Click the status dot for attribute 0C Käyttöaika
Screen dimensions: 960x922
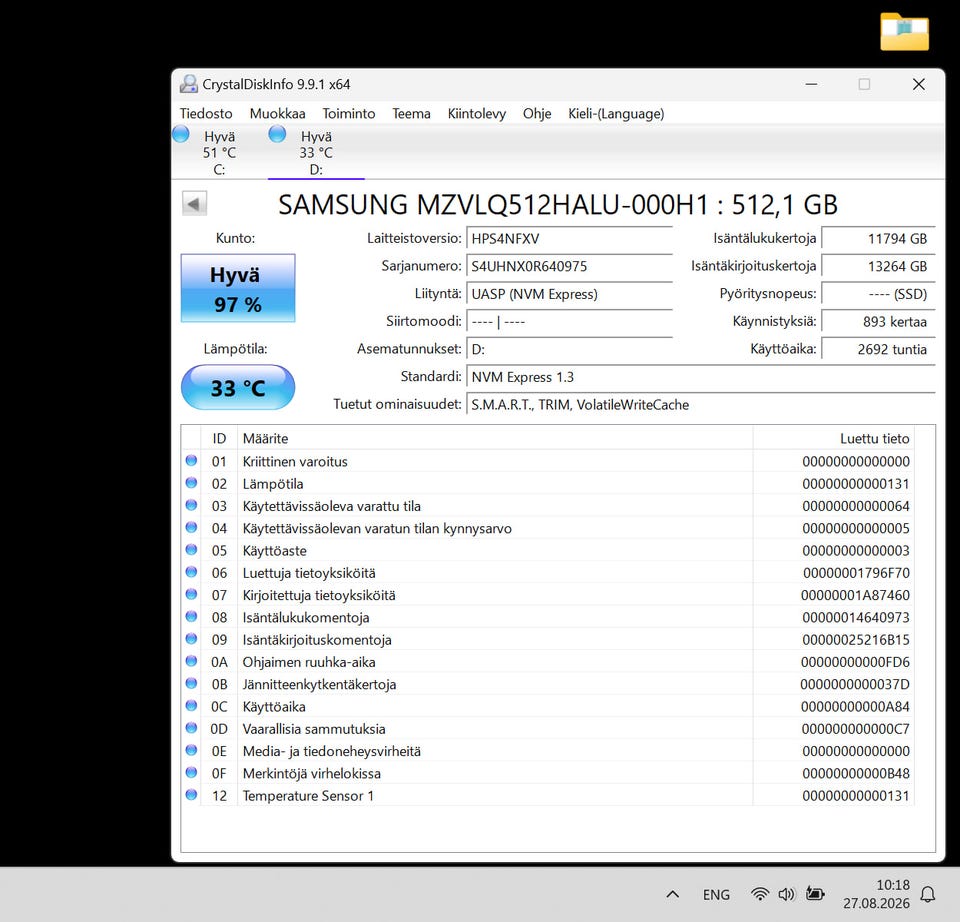[192, 705]
